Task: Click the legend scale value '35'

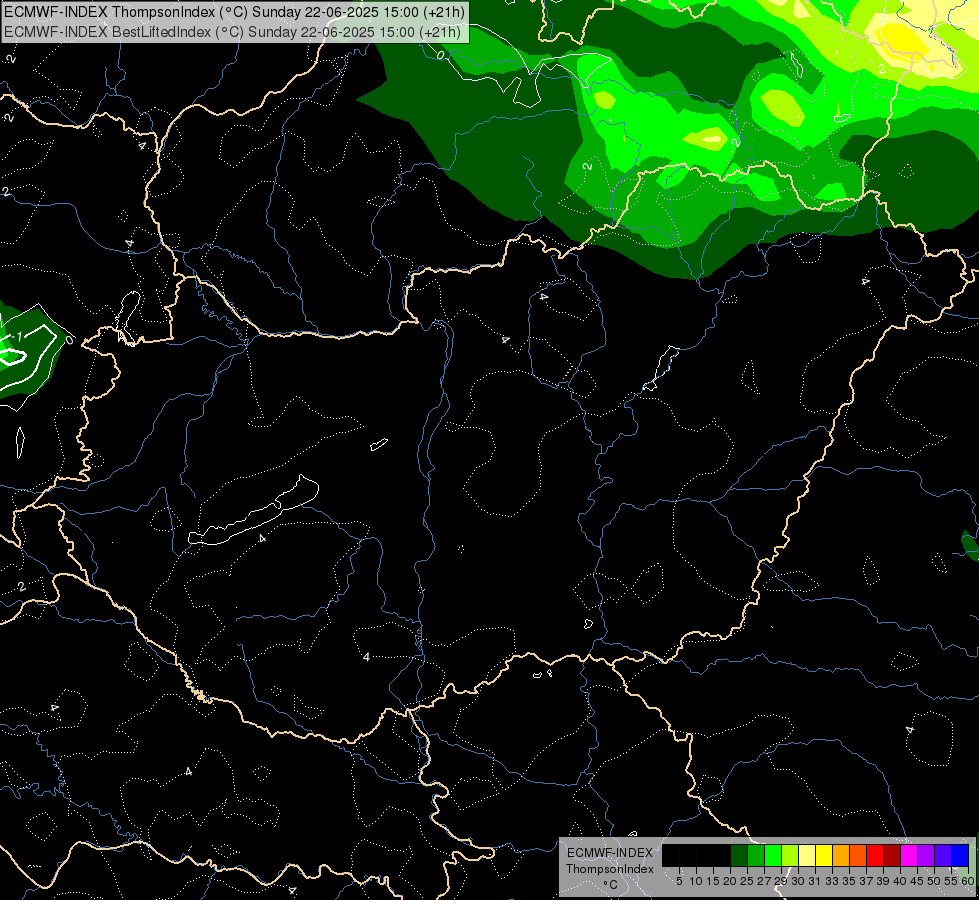Action: coord(849,881)
